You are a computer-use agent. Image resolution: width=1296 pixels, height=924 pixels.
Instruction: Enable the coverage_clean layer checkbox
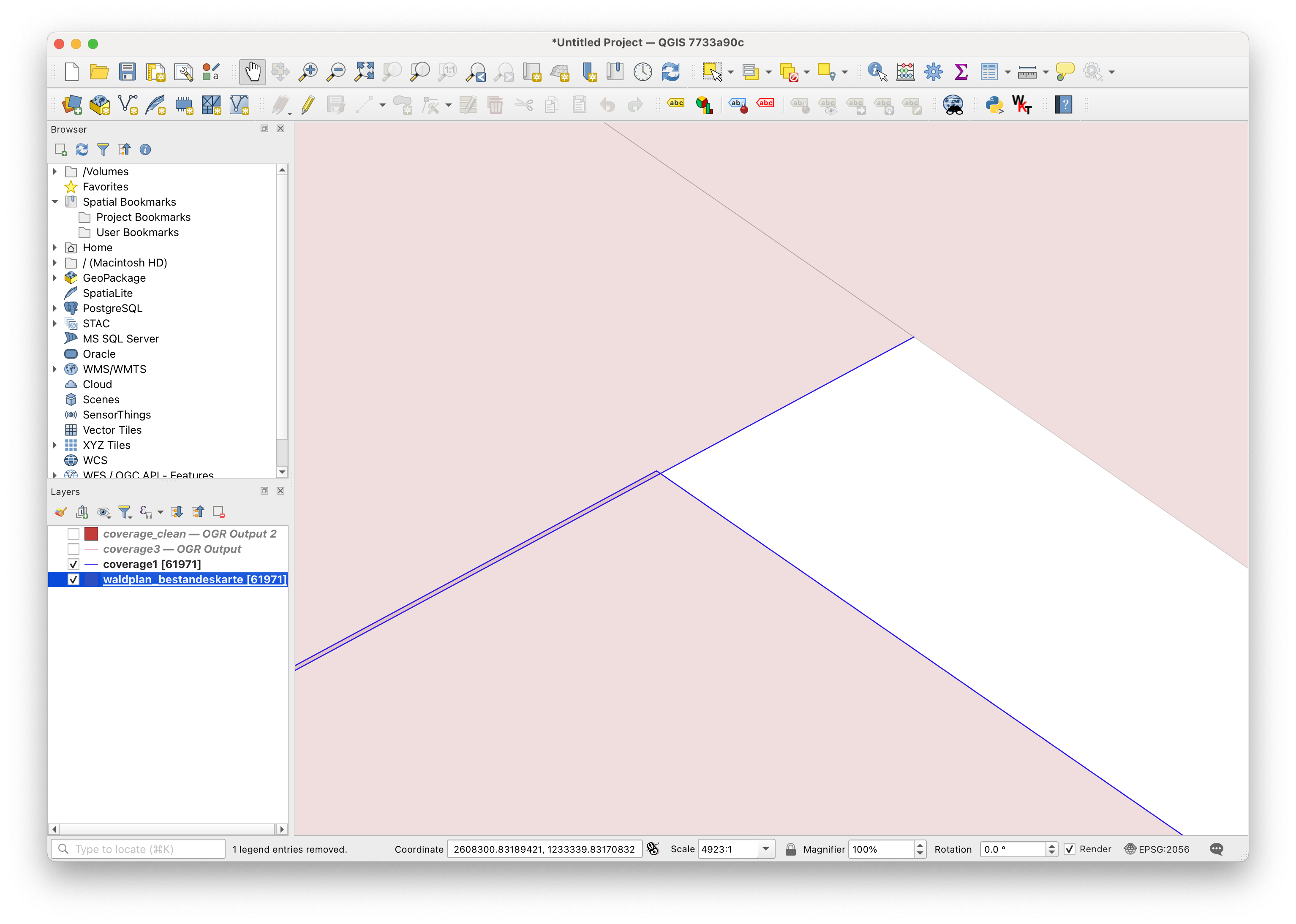pyautogui.click(x=74, y=534)
